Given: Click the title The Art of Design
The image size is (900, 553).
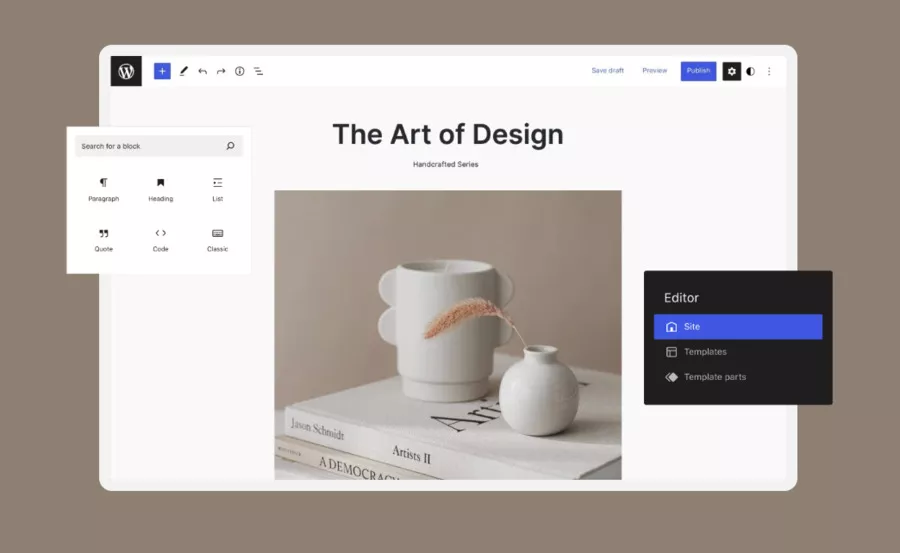Looking at the screenshot, I should 448,134.
